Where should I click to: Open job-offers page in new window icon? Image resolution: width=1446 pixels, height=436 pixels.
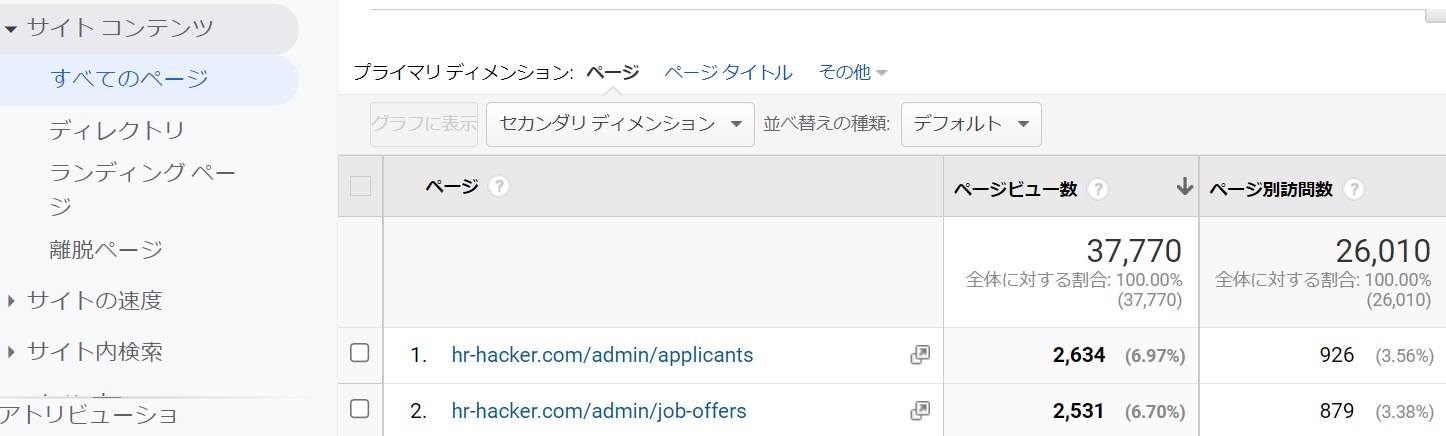920,411
